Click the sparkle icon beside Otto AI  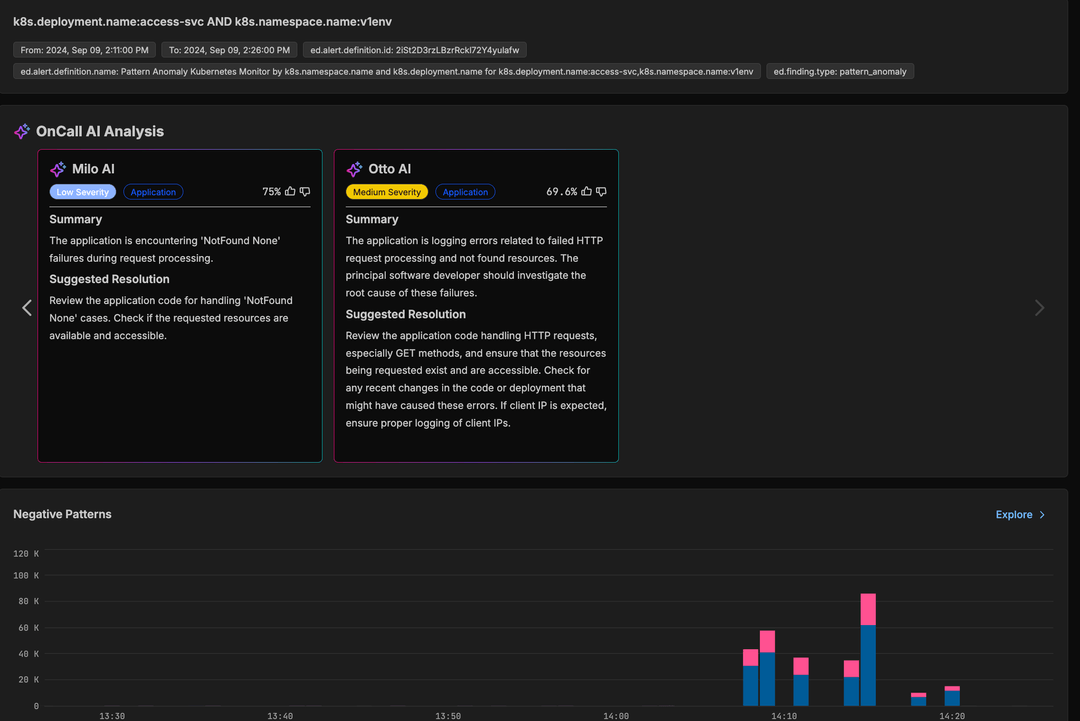[x=354, y=168]
